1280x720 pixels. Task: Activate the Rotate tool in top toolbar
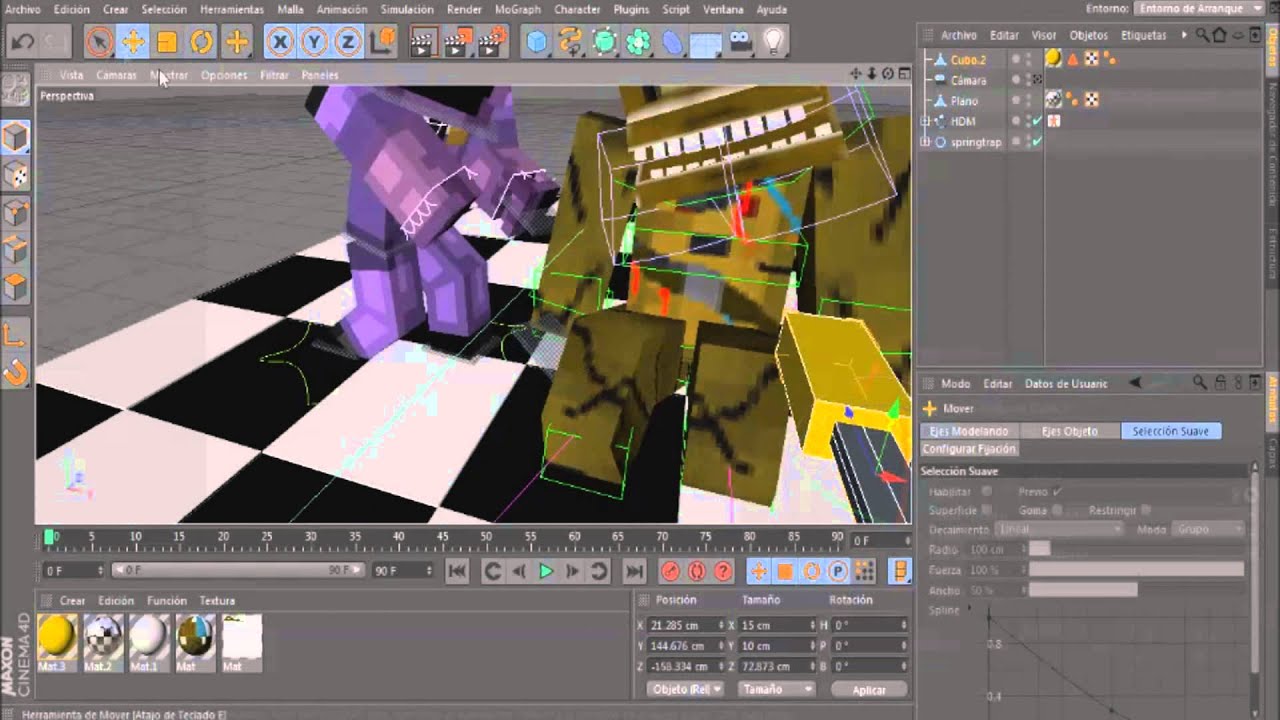click(x=201, y=42)
